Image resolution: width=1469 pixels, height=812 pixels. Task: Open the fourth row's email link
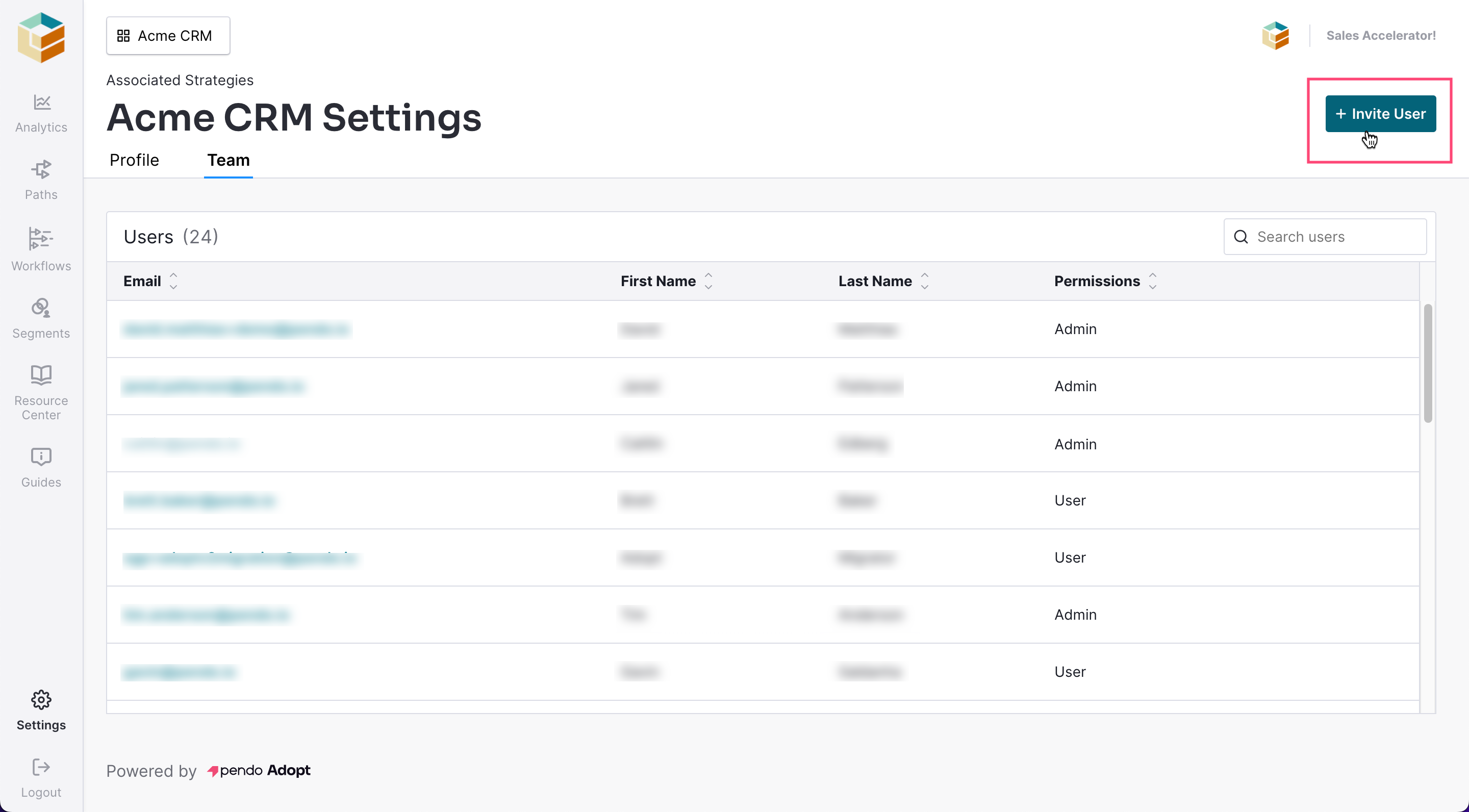[199, 501]
